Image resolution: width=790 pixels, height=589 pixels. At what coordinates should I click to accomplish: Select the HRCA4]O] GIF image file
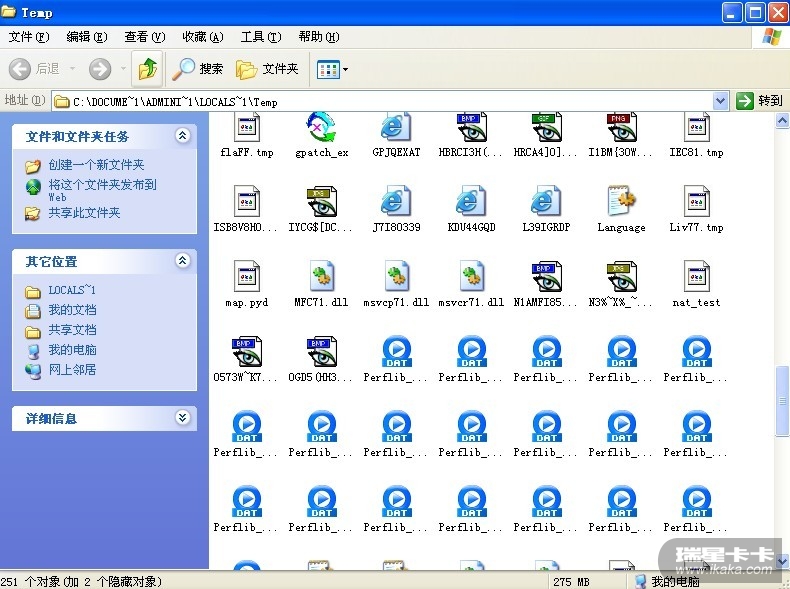[x=546, y=128]
